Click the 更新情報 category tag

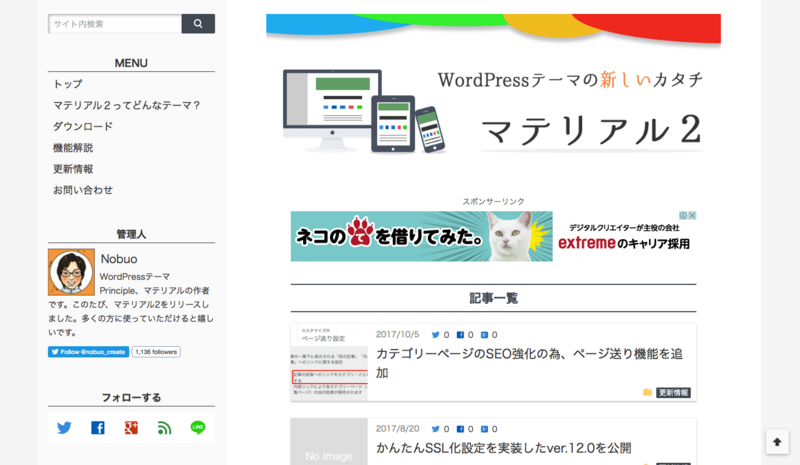tap(673, 393)
